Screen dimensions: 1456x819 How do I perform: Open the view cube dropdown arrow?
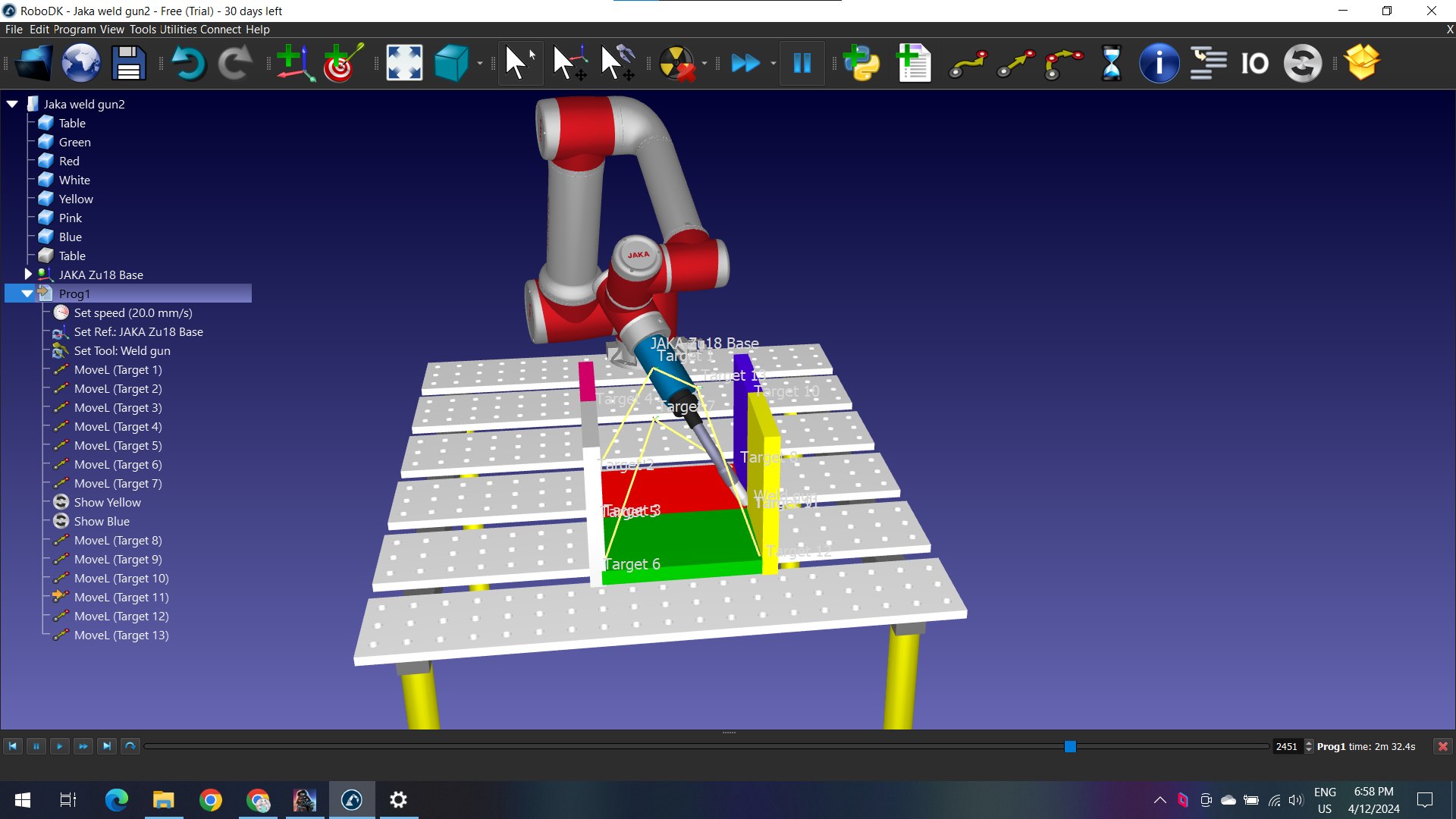[x=480, y=64]
